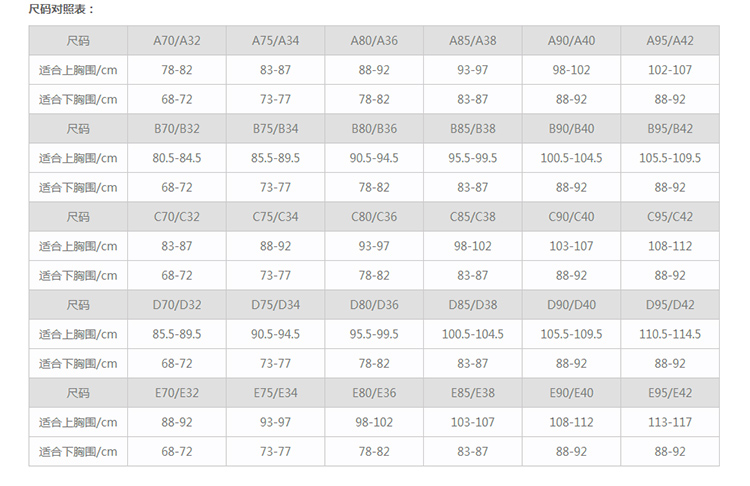Viewport: 750px width, 486px height.
Task: Select the E95/E42 size cell
Action: pos(670,393)
